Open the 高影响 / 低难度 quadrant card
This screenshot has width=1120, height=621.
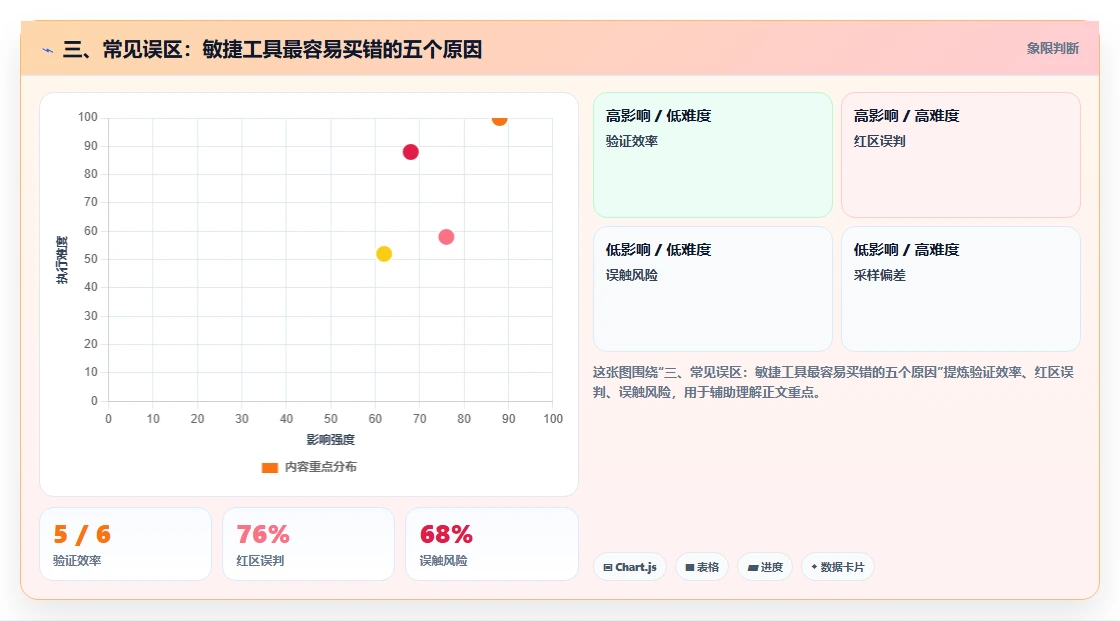click(x=713, y=154)
